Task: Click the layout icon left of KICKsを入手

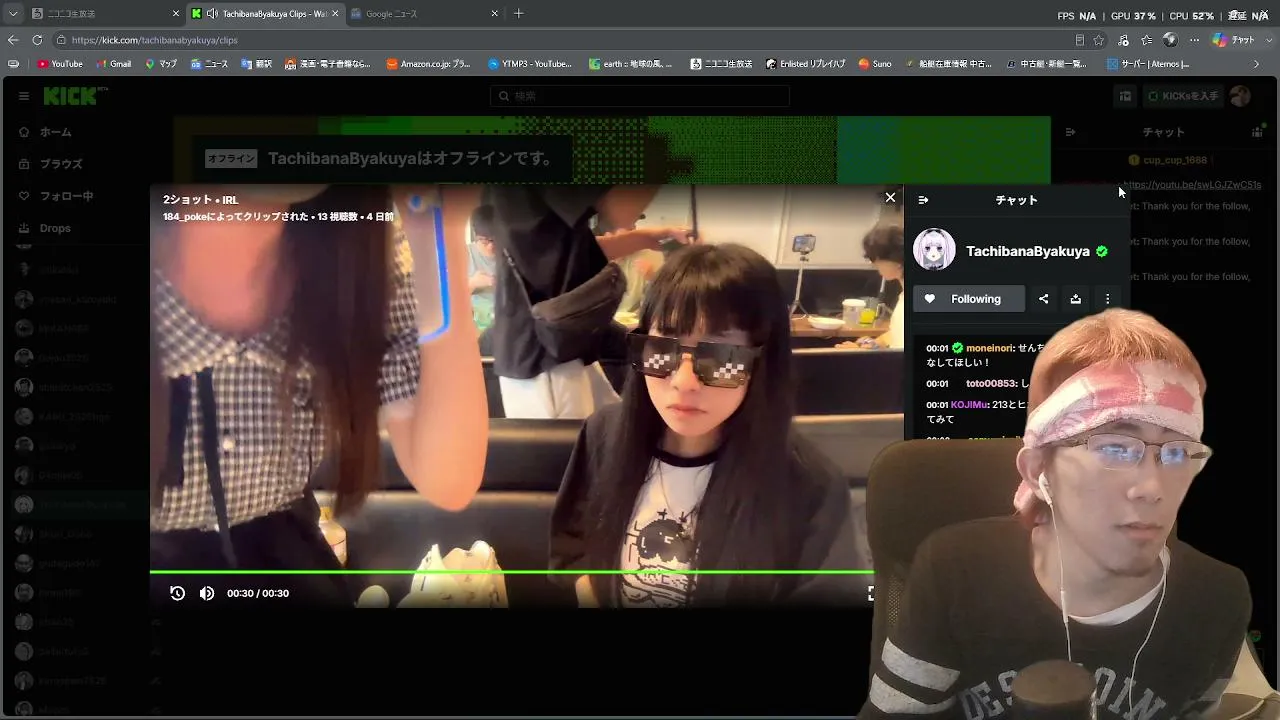Action: point(1125,96)
